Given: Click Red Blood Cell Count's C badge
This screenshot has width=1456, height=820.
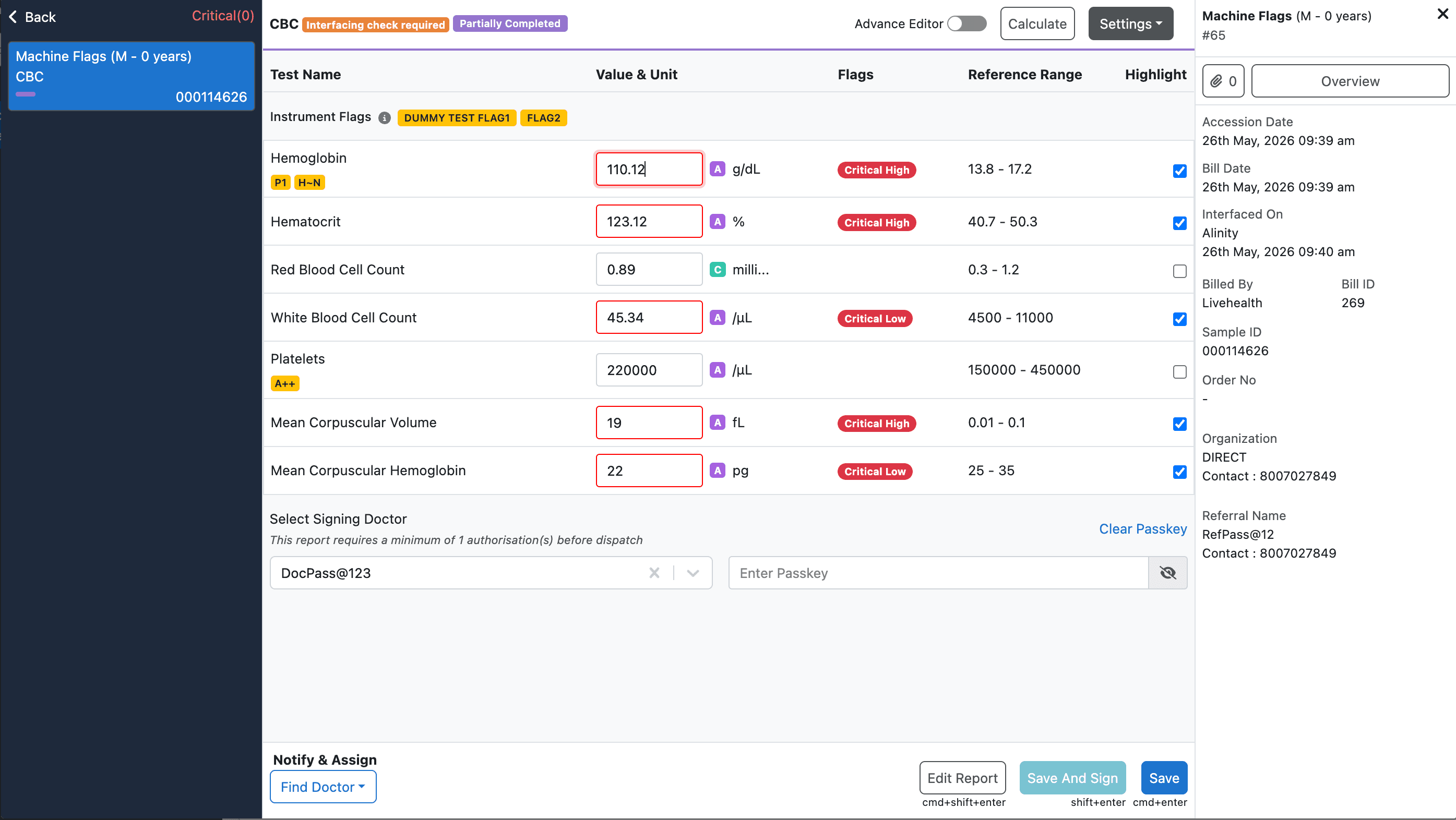Looking at the screenshot, I should pos(717,270).
